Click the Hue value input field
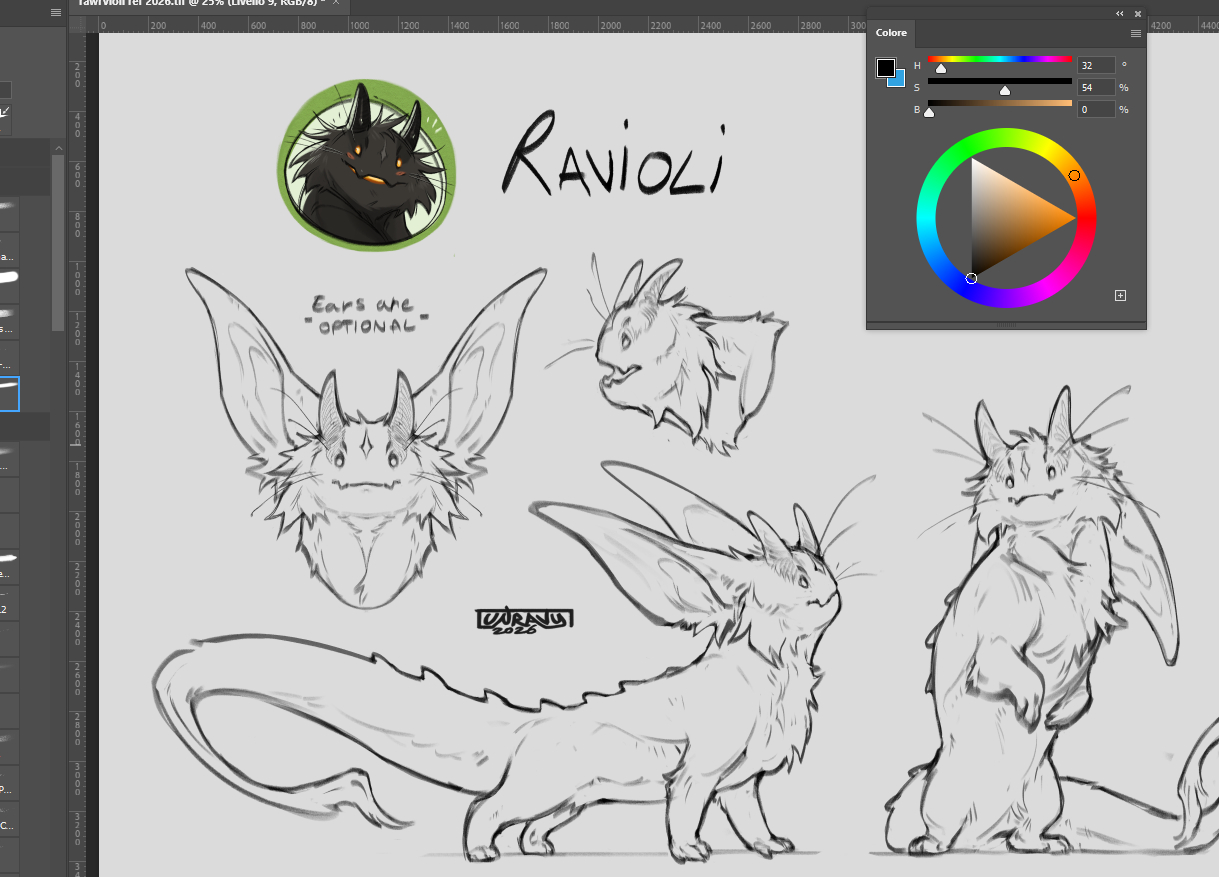Screen dimensions: 1219x877 point(1095,65)
